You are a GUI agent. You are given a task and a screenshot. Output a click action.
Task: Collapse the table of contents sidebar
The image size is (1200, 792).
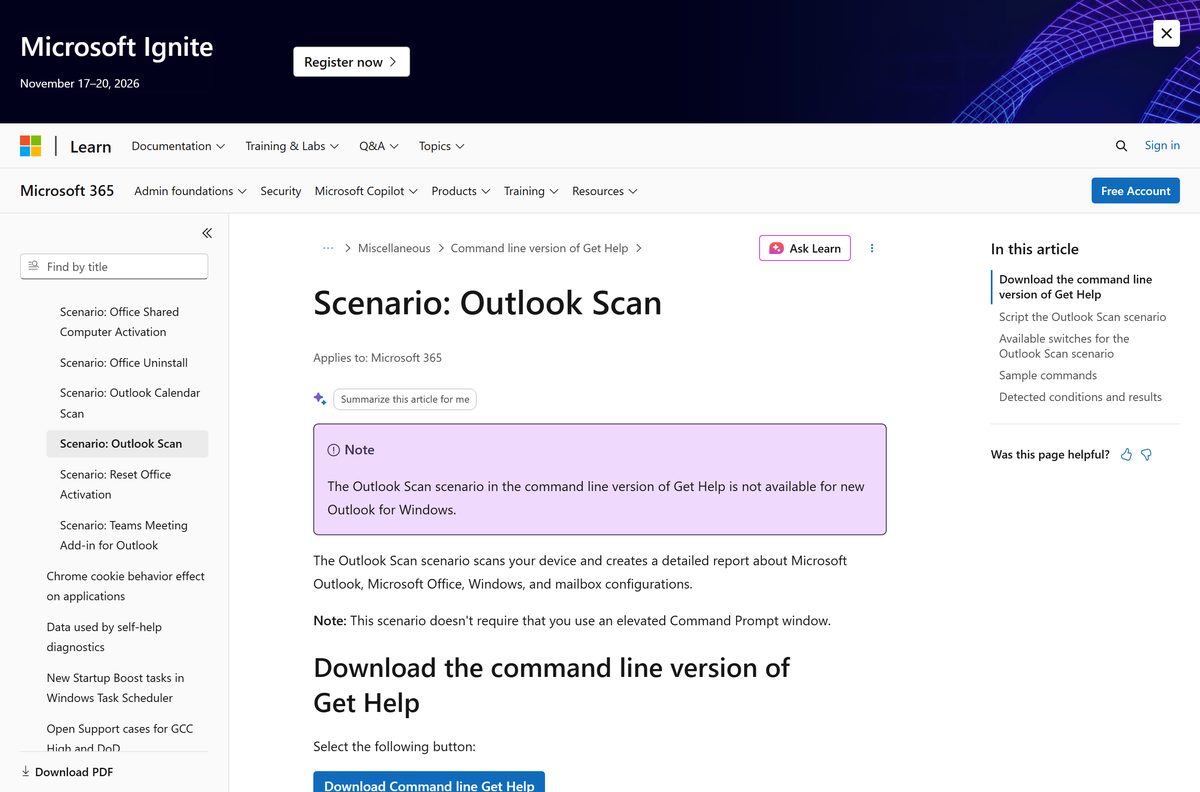click(207, 233)
